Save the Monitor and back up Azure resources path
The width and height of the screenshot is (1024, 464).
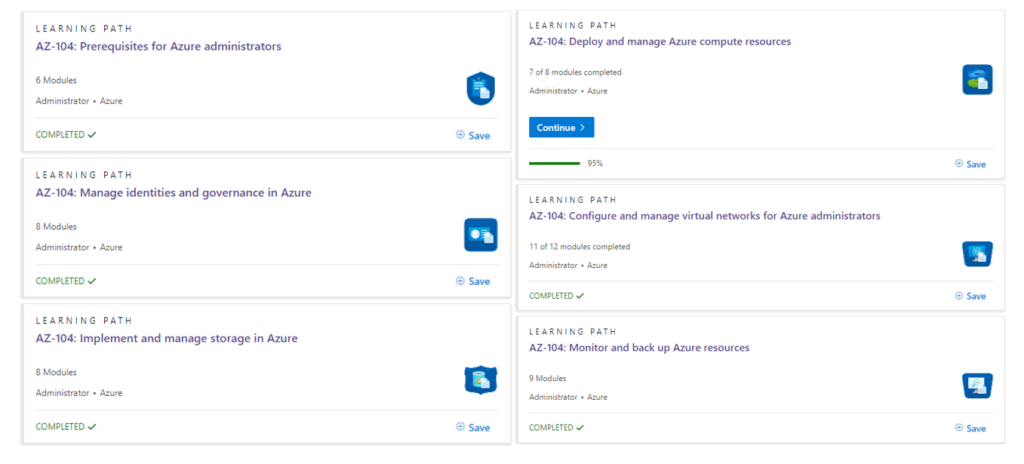[x=970, y=428]
